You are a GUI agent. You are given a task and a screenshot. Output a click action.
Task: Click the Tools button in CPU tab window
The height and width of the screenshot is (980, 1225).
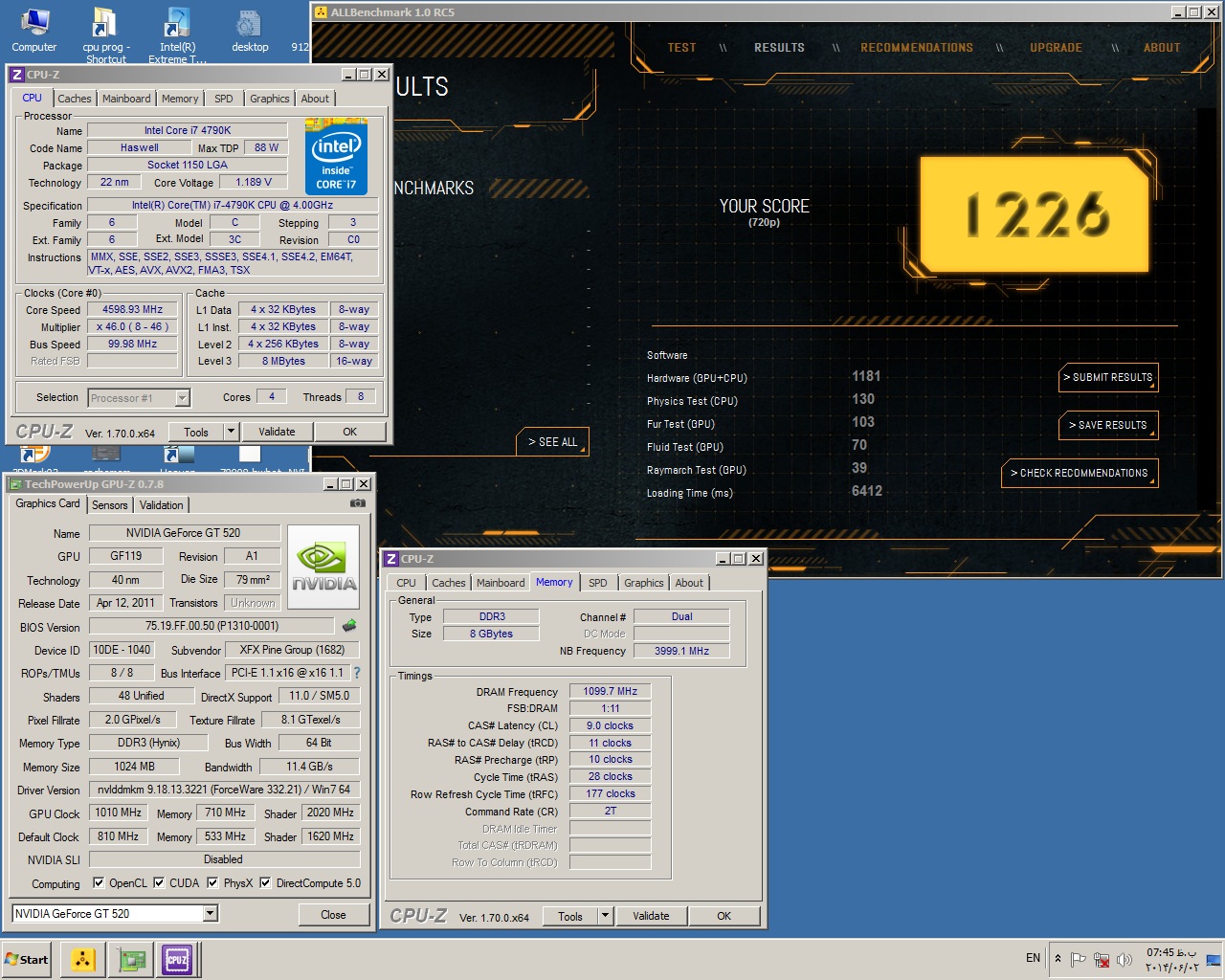196,432
